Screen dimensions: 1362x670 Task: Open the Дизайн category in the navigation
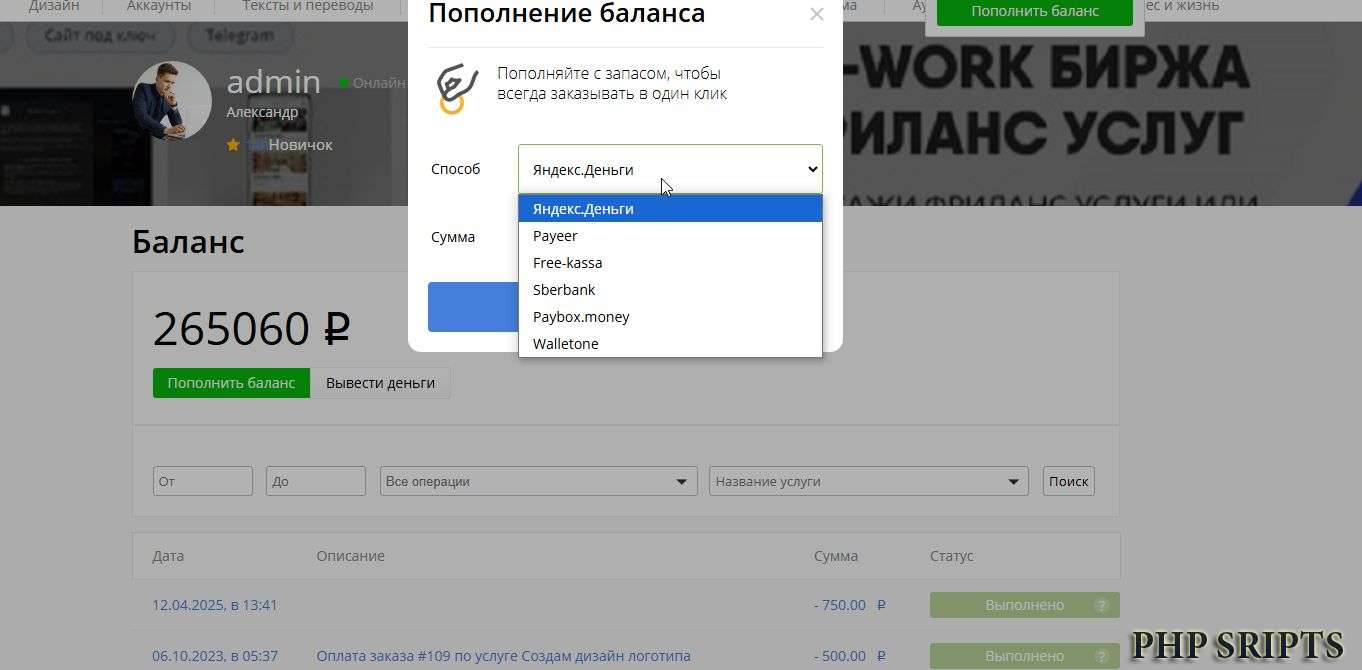pos(54,6)
